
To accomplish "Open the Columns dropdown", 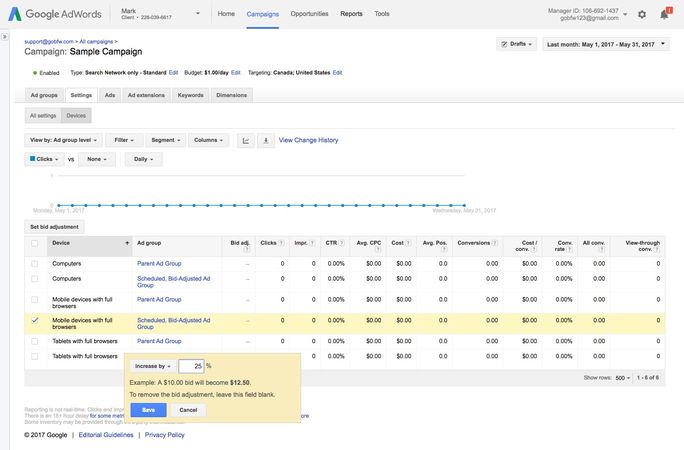I will click(x=209, y=140).
